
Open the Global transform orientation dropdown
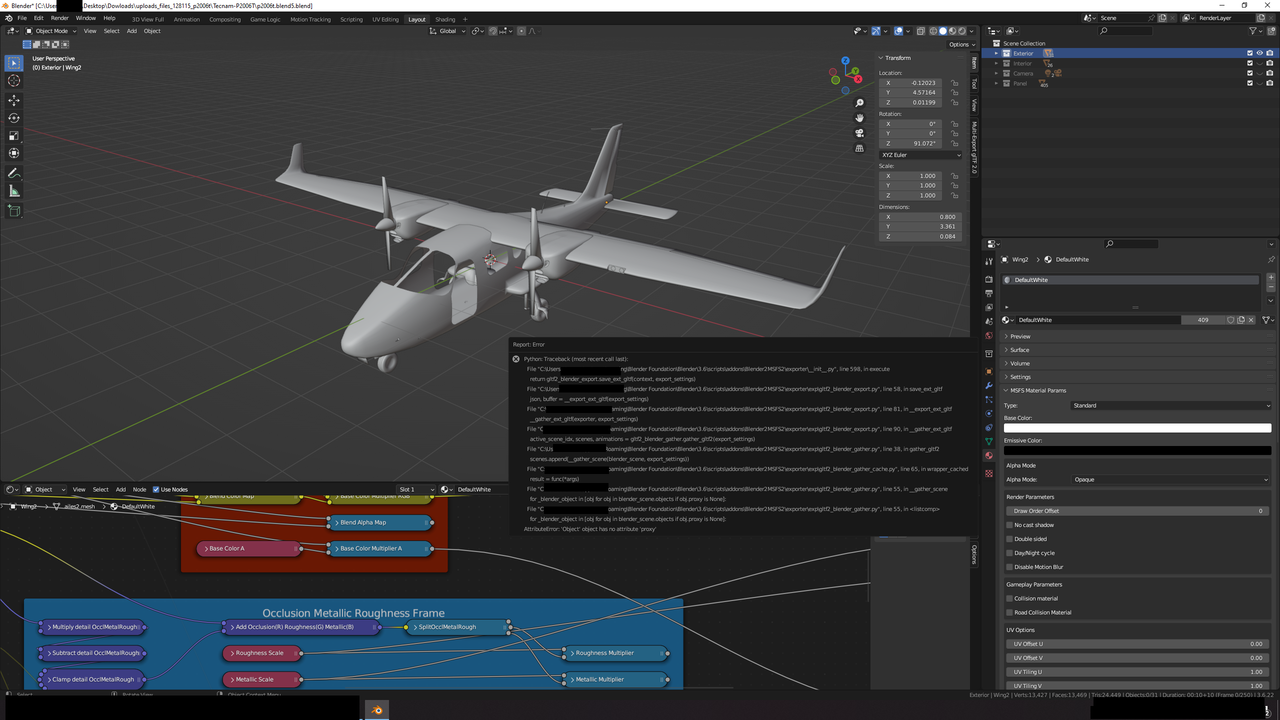click(447, 31)
